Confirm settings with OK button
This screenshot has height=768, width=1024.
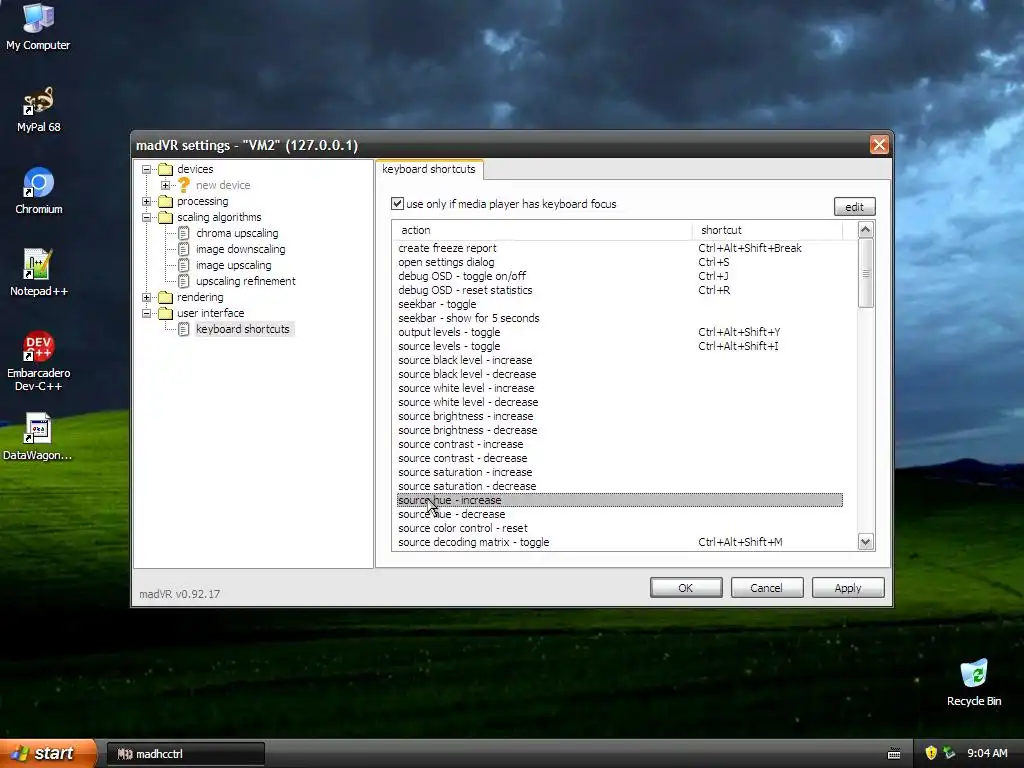pyautogui.click(x=686, y=588)
